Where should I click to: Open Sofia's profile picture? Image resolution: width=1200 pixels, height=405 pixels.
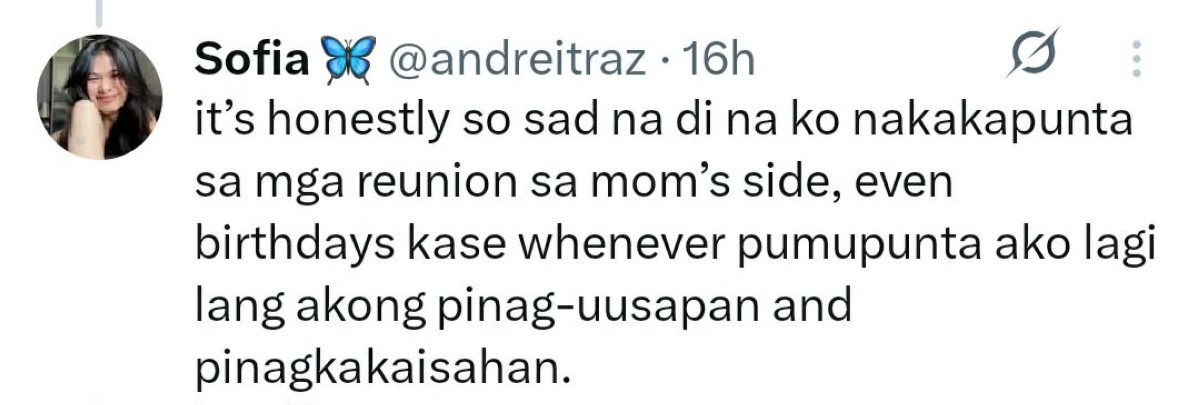tap(99, 97)
